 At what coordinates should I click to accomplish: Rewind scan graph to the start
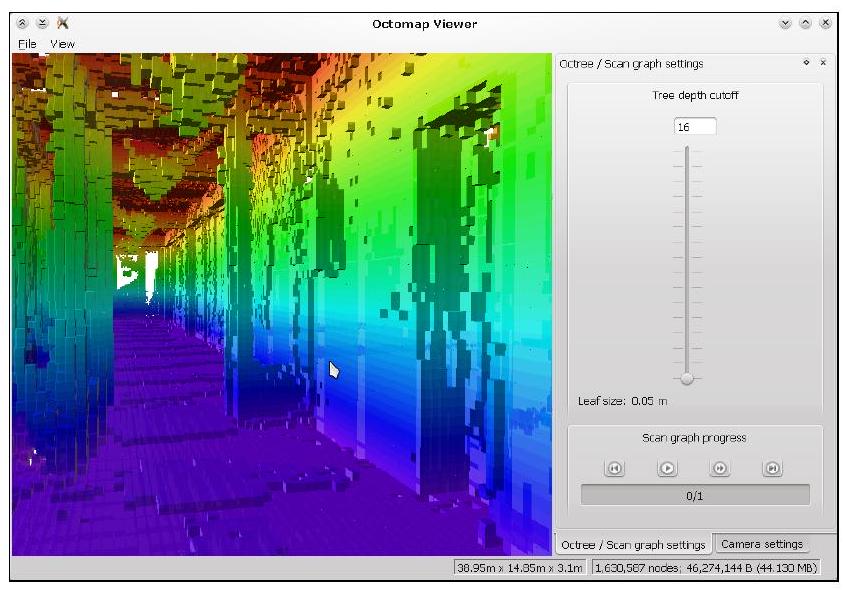click(x=615, y=468)
